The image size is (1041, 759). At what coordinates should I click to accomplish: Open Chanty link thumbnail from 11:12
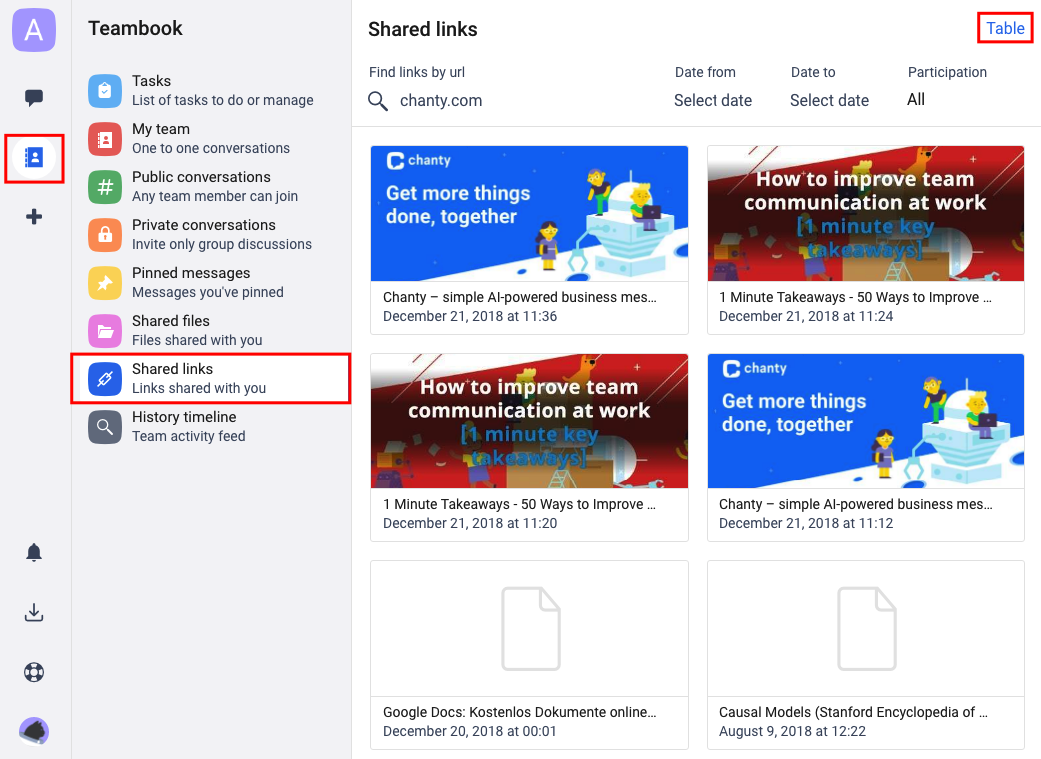click(x=866, y=421)
